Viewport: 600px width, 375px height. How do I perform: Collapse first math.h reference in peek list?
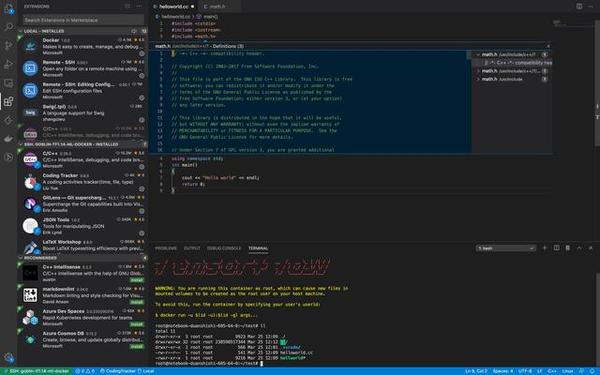[478, 55]
